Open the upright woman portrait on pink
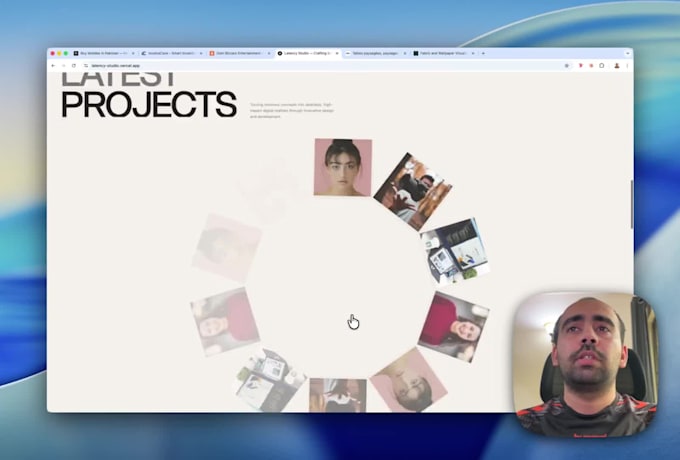680x460 pixels. 343,167
